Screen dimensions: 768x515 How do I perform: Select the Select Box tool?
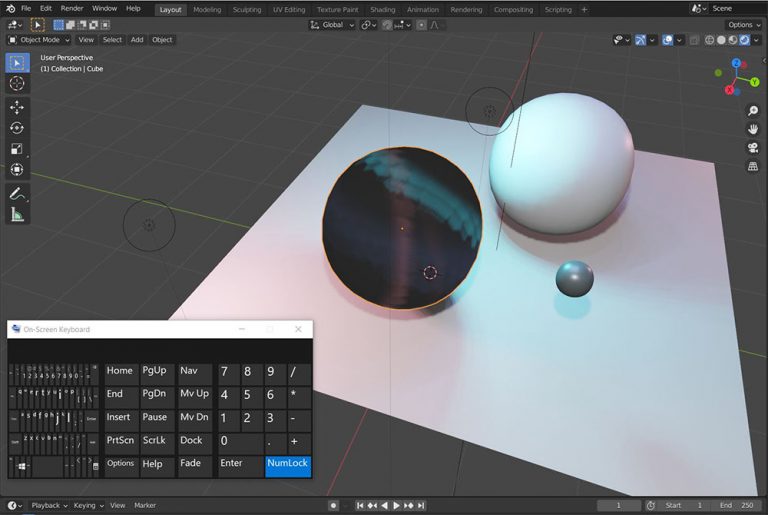(x=17, y=63)
